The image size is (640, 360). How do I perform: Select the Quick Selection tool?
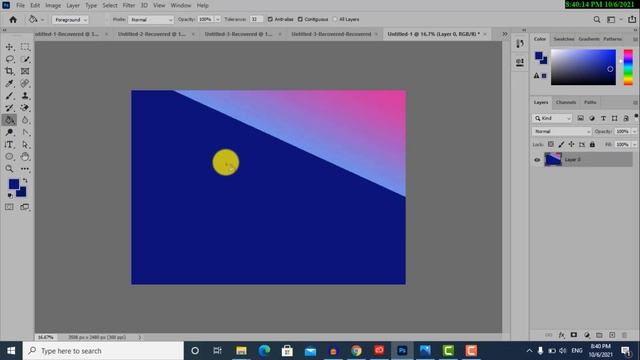tap(25, 59)
